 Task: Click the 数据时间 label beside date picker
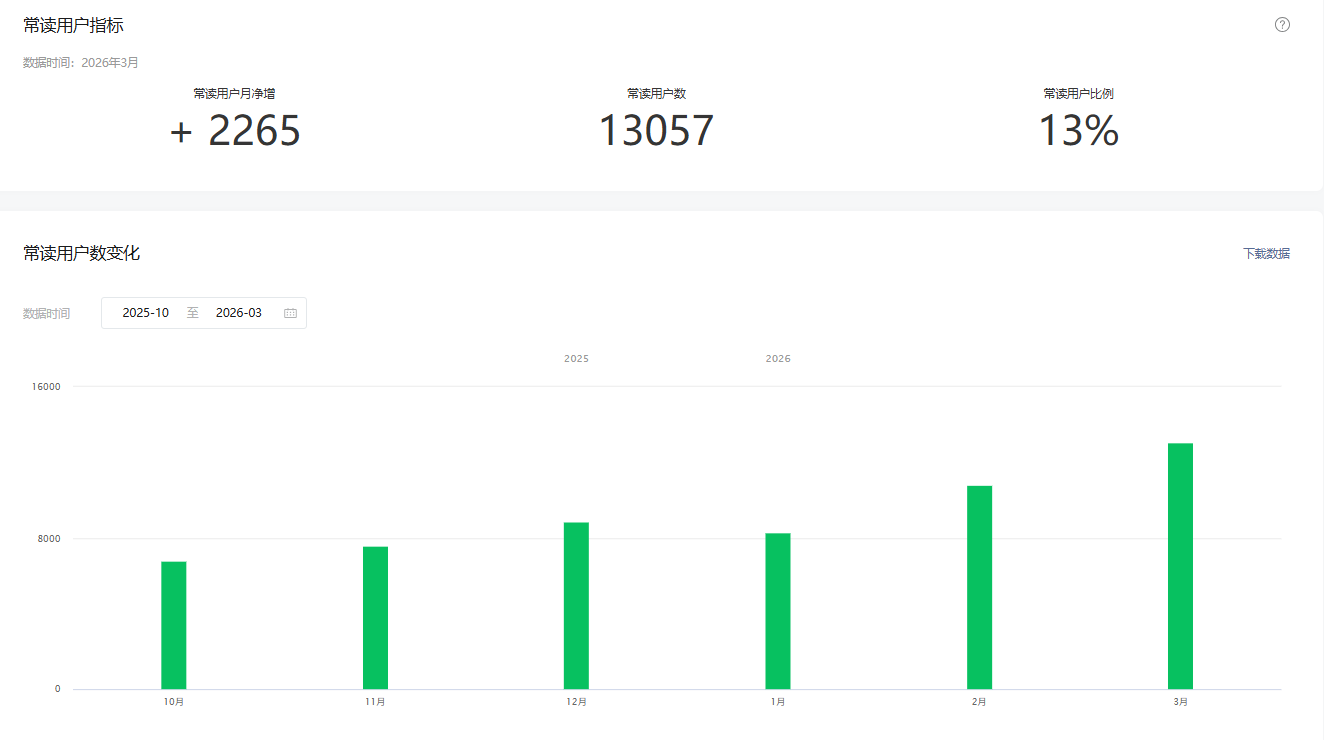[47, 314]
